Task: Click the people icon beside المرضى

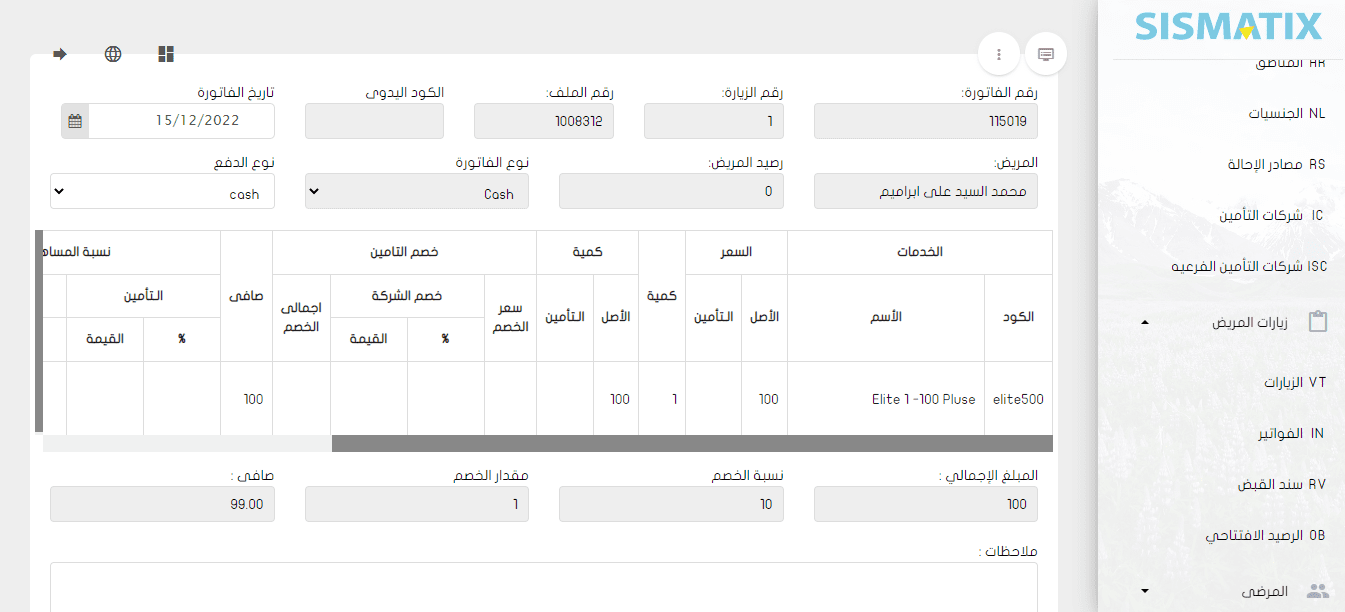Action: (x=1318, y=592)
